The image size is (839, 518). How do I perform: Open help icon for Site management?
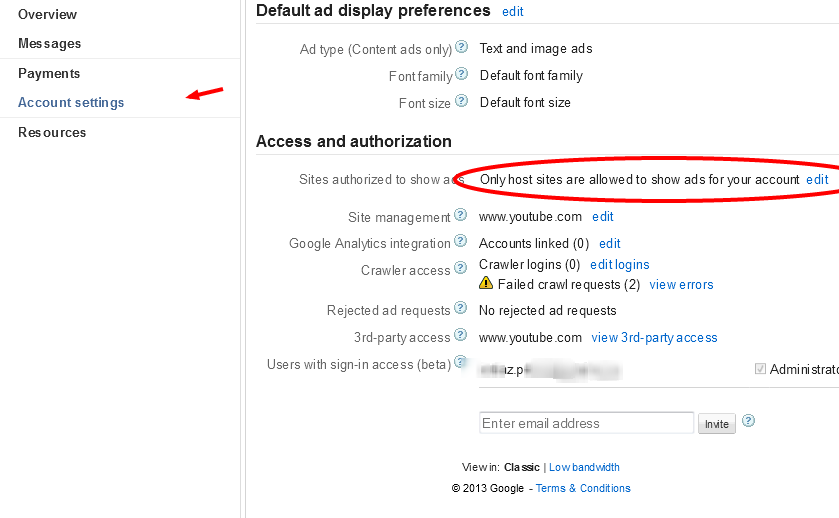point(461,215)
